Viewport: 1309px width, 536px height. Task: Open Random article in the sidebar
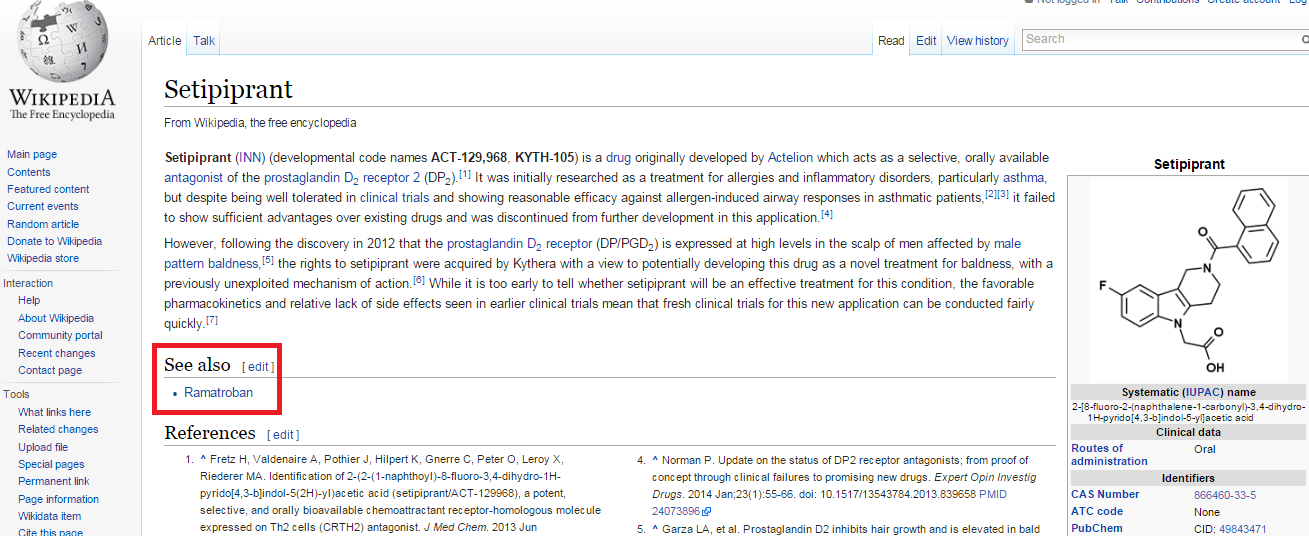pyautogui.click(x=43, y=224)
